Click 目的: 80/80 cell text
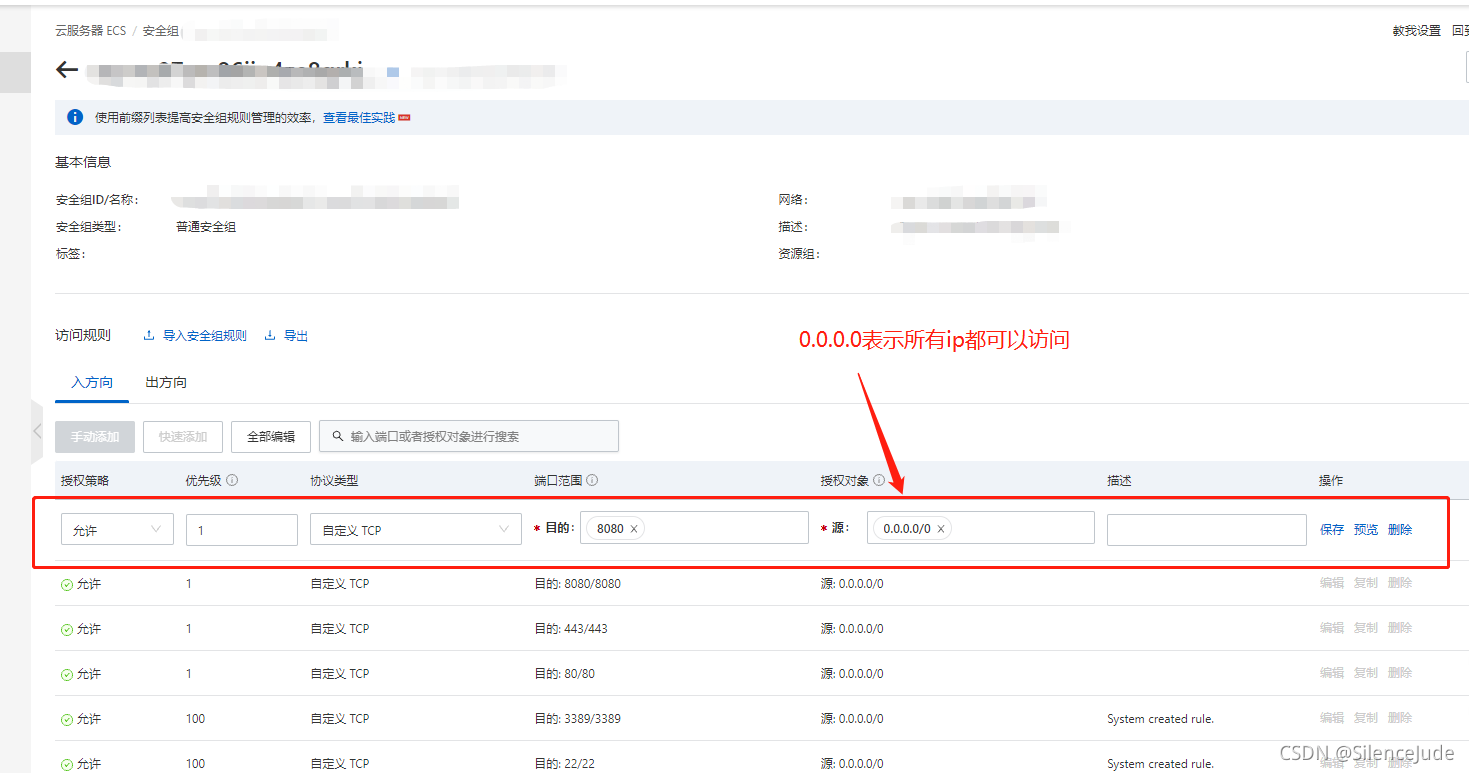The height and width of the screenshot is (773, 1469). pyautogui.click(x=565, y=674)
